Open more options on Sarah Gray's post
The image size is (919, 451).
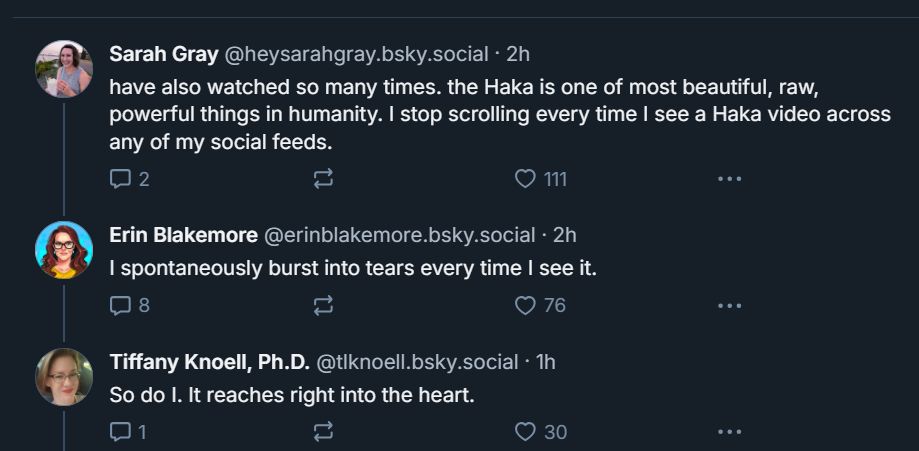coord(729,179)
